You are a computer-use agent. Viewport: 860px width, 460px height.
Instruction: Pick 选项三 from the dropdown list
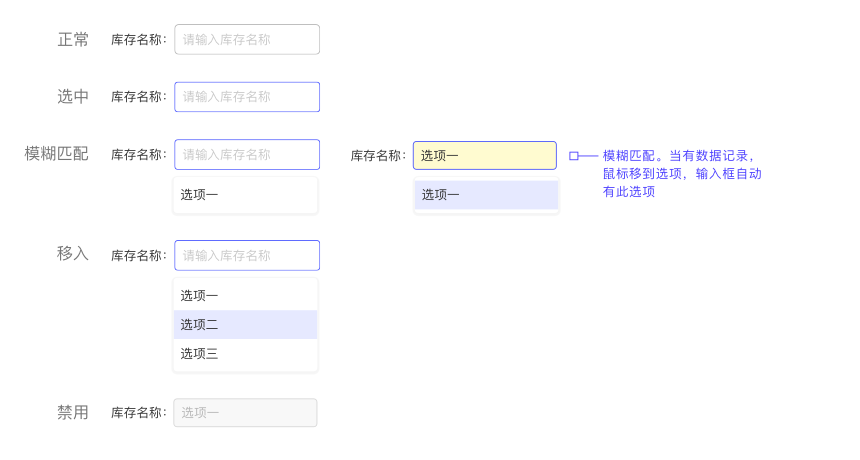245,354
